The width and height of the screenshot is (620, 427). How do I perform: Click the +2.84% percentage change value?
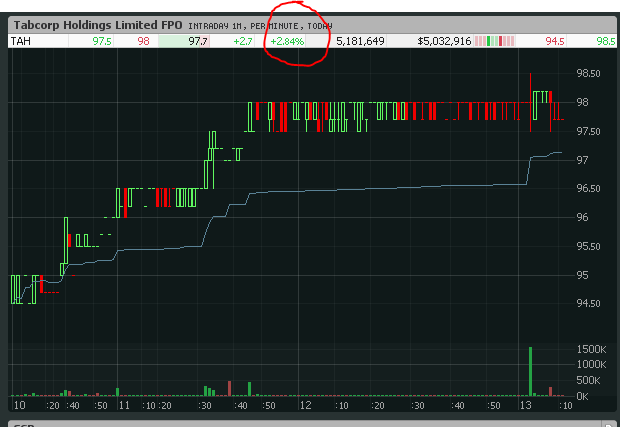coord(287,41)
